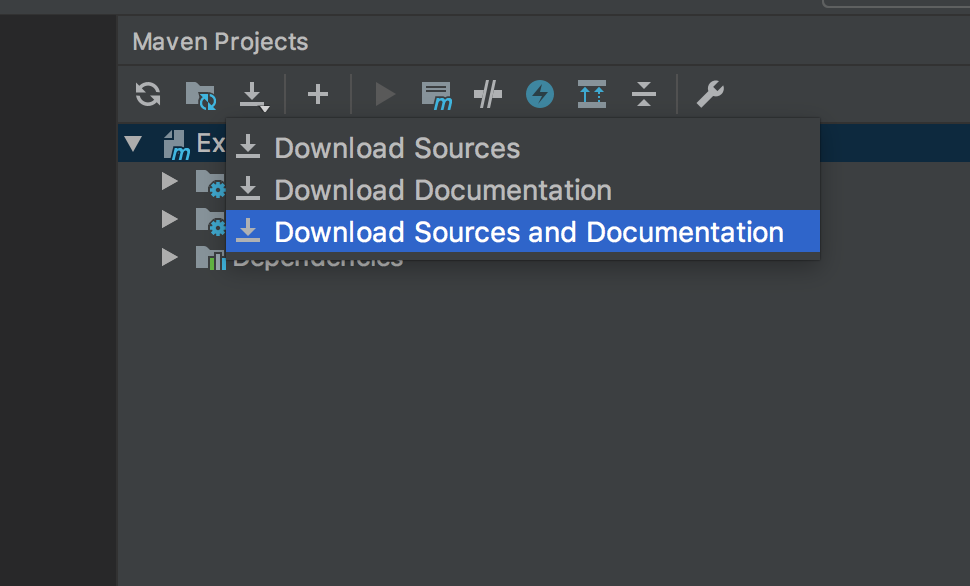Click the root Maven project file icon
Image resolution: width=970 pixels, height=586 pixels.
point(176,145)
